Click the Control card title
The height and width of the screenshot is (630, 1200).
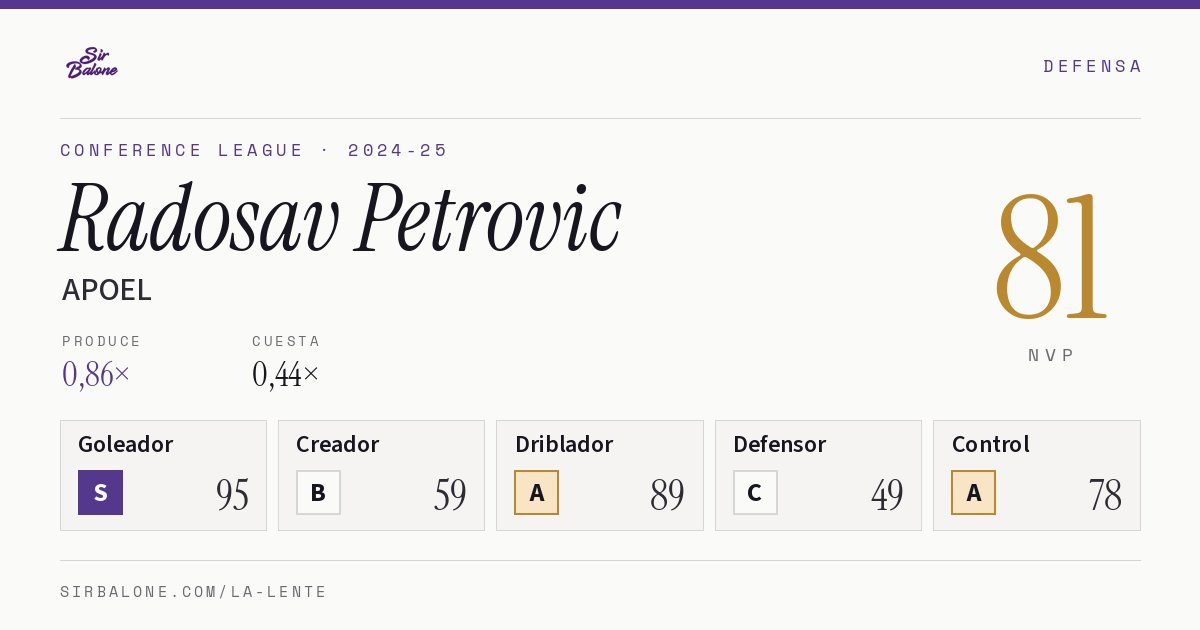(x=991, y=444)
